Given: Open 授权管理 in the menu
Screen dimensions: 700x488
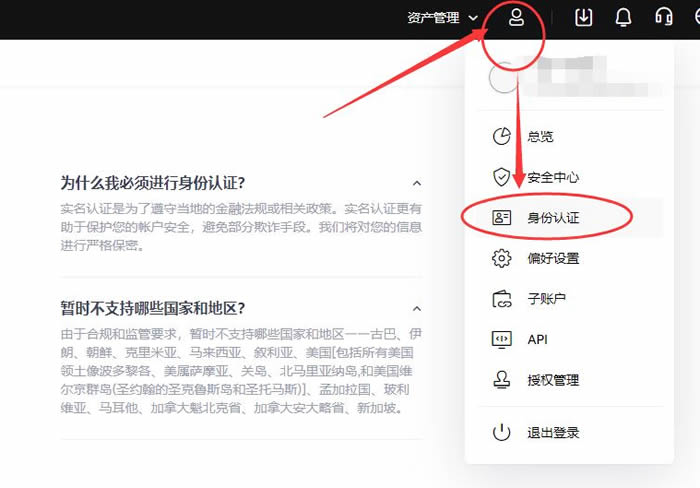Looking at the screenshot, I should (x=553, y=380).
